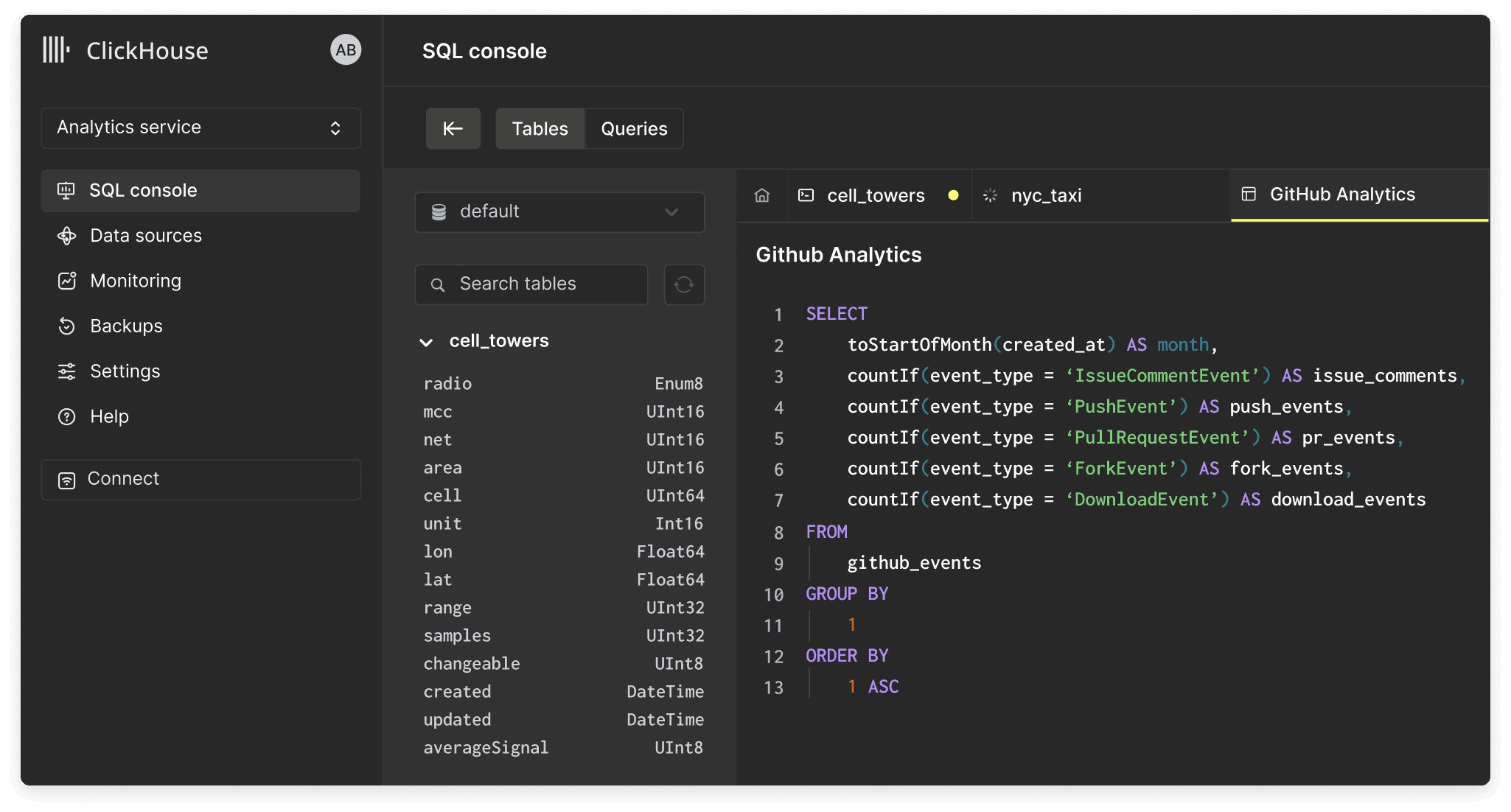Viewport: 1511px width, 812px height.
Task: Click the SELECT keyword on line 1
Action: pyautogui.click(x=837, y=314)
